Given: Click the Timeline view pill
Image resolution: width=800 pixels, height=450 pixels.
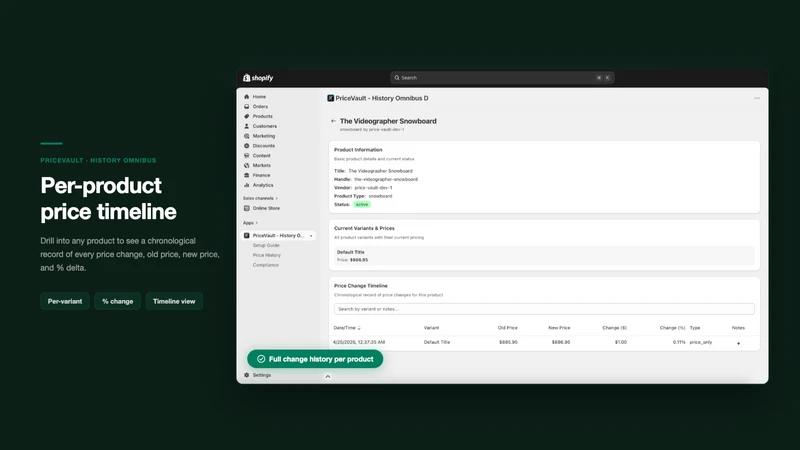Looking at the screenshot, I should pos(174,302).
